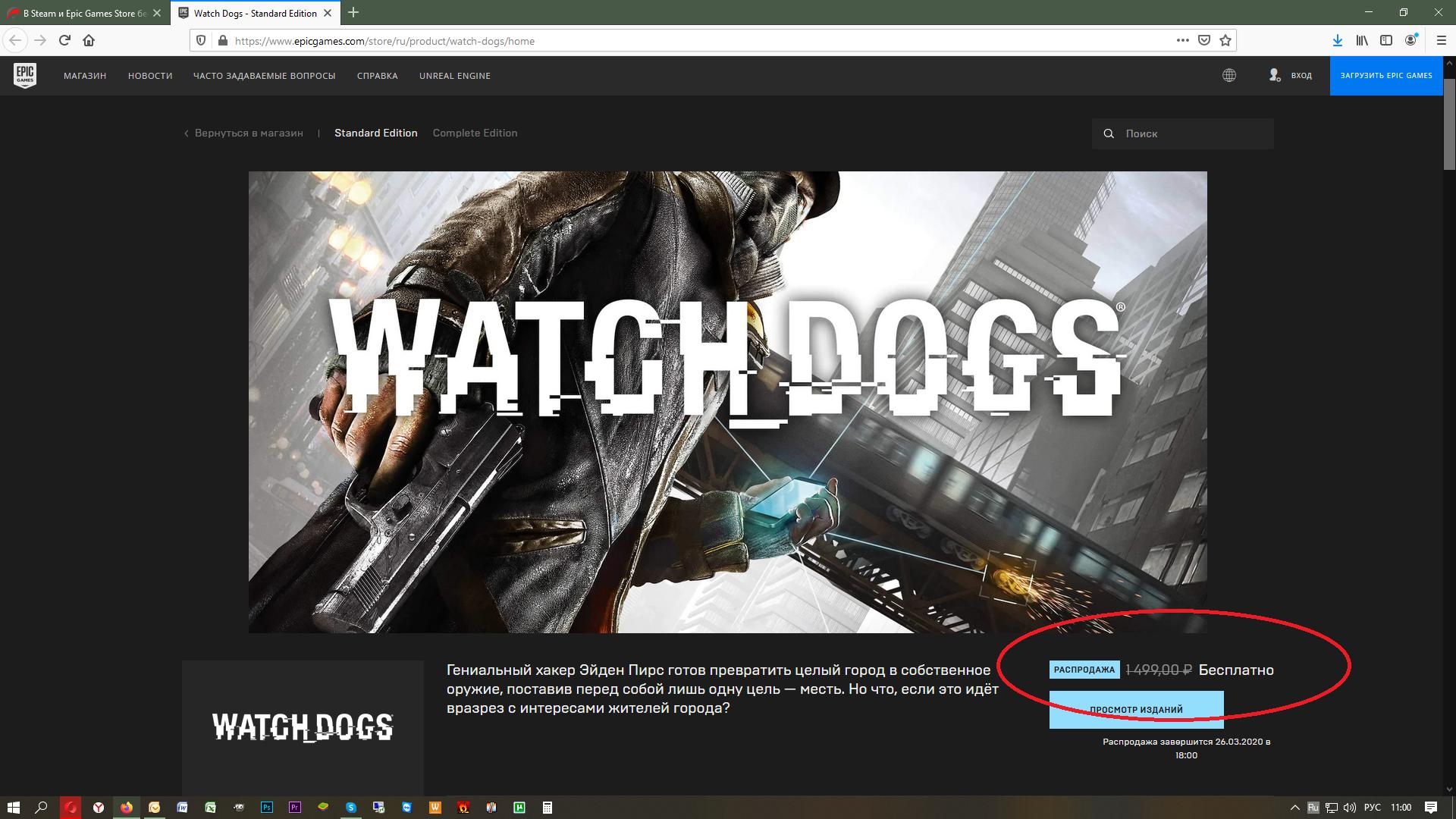Reload the page with the refresh icon
Viewport: 1456px width, 819px height.
pos(64,40)
